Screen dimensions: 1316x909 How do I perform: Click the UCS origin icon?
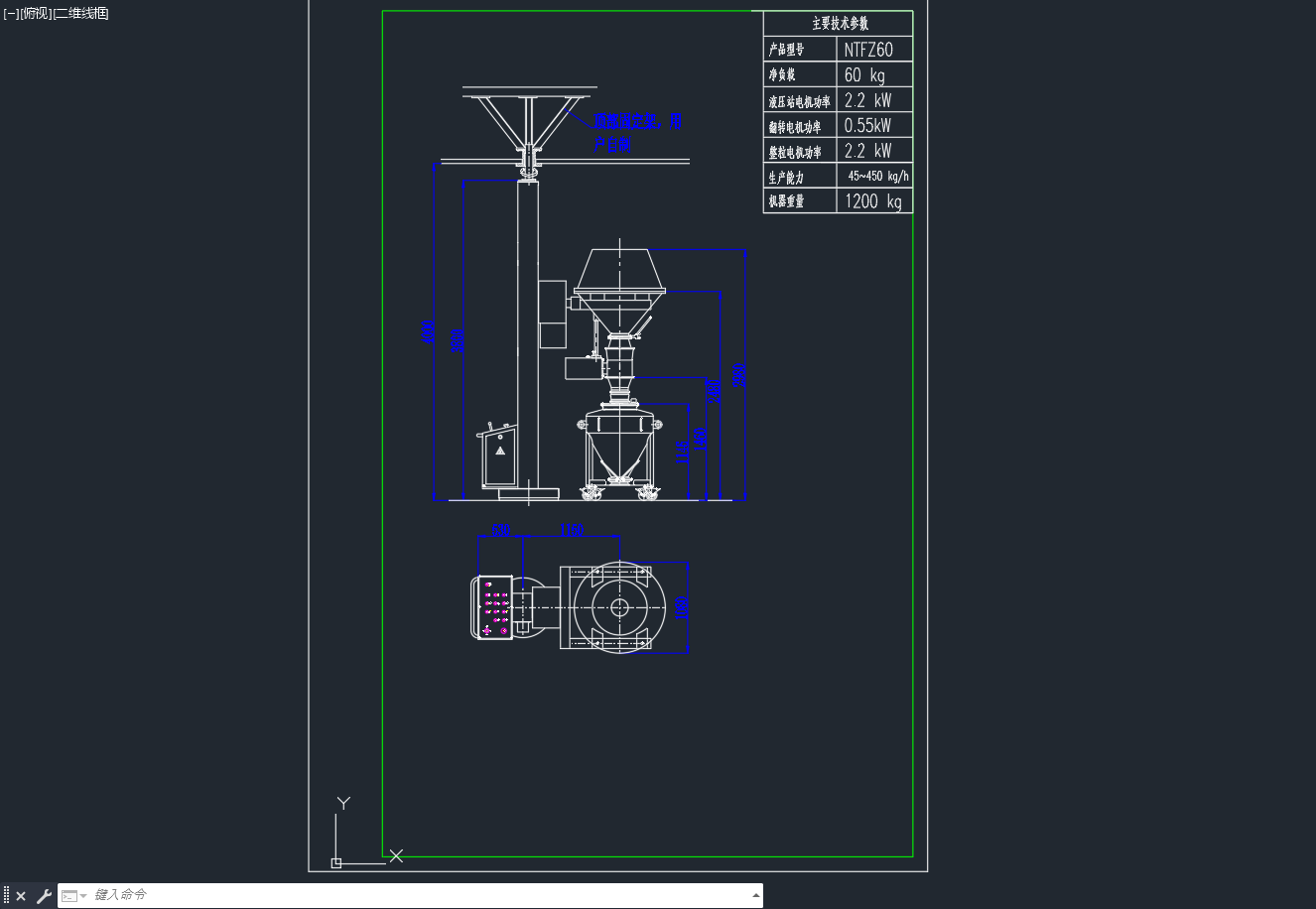point(336,862)
